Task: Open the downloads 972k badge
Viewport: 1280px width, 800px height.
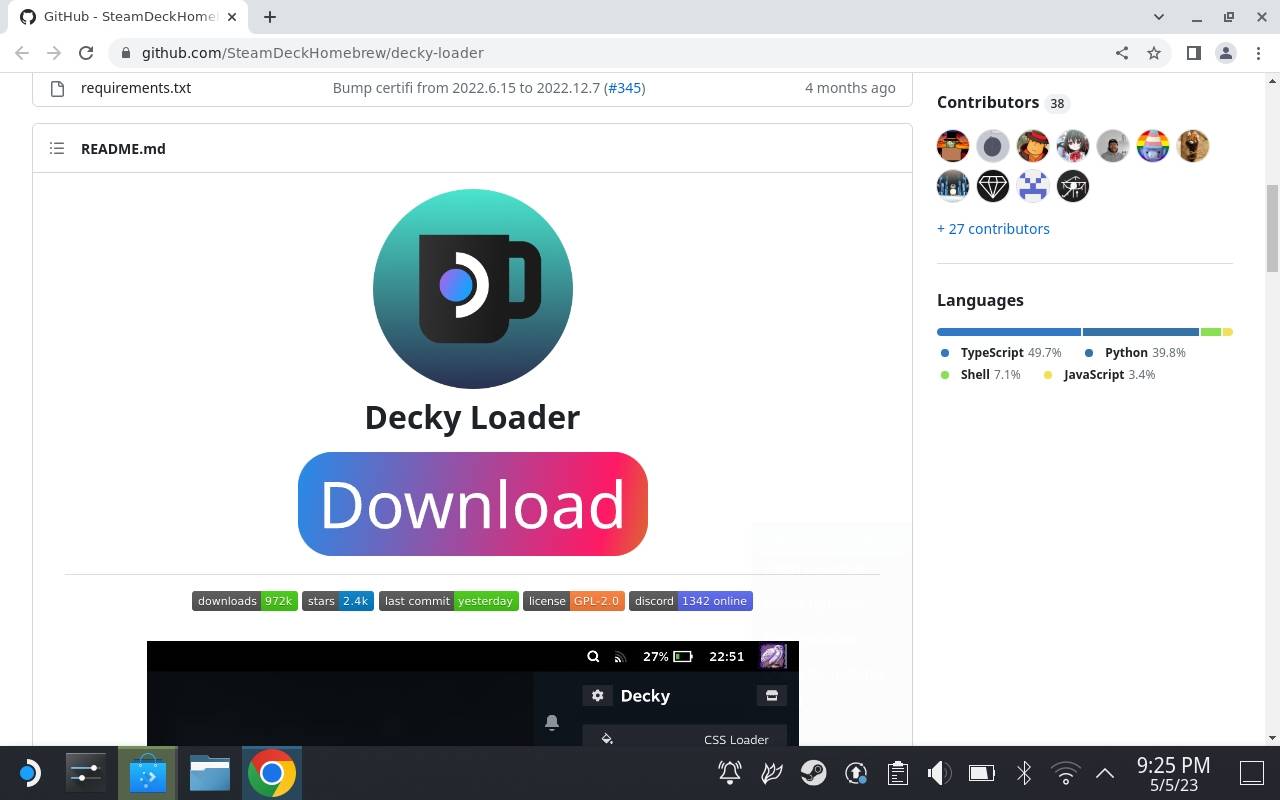Action: 245,601
